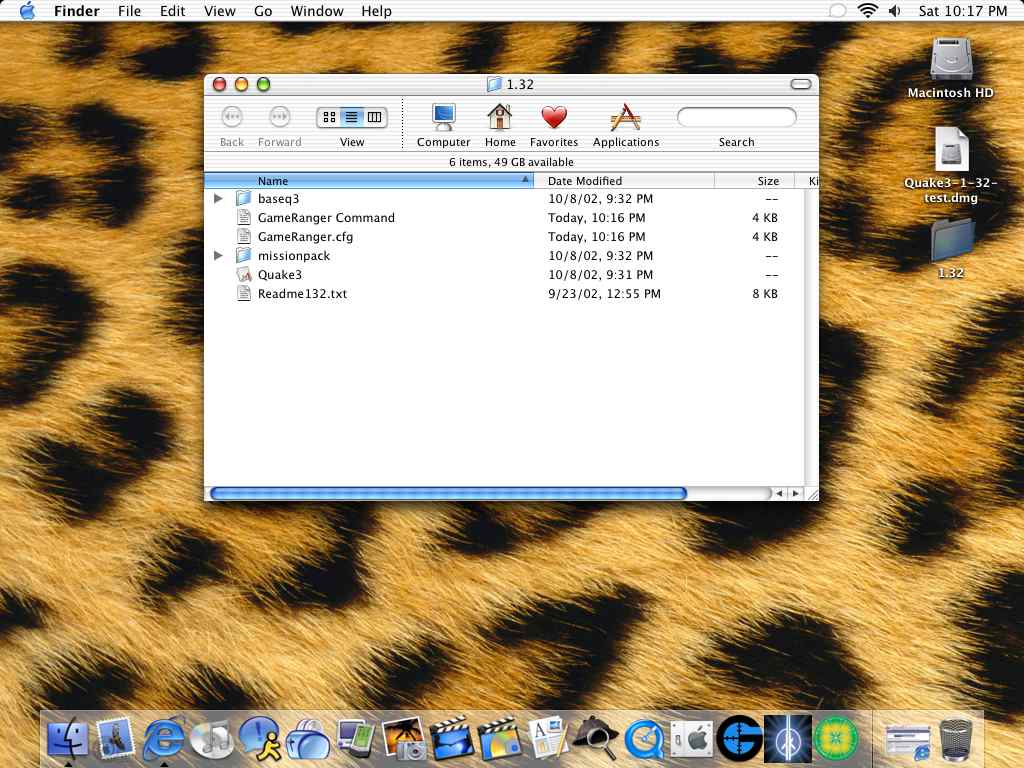Reverse sort order arrow in Name header

(x=525, y=180)
